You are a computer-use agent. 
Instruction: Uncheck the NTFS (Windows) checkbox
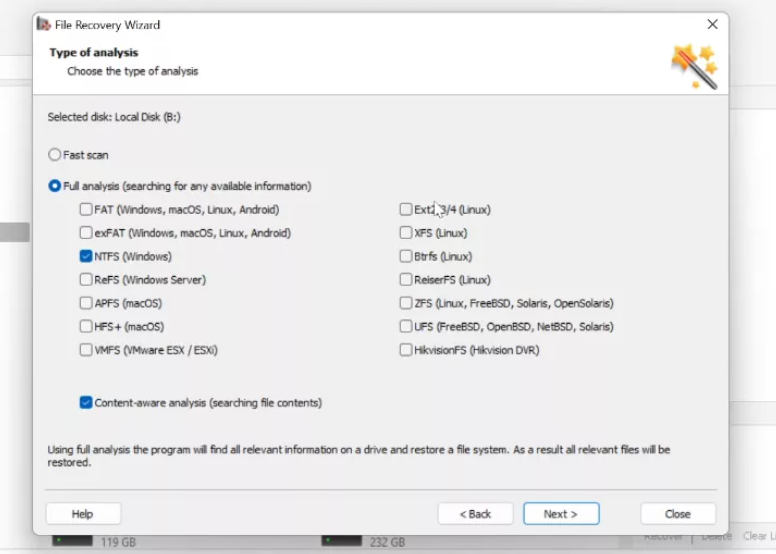86,256
